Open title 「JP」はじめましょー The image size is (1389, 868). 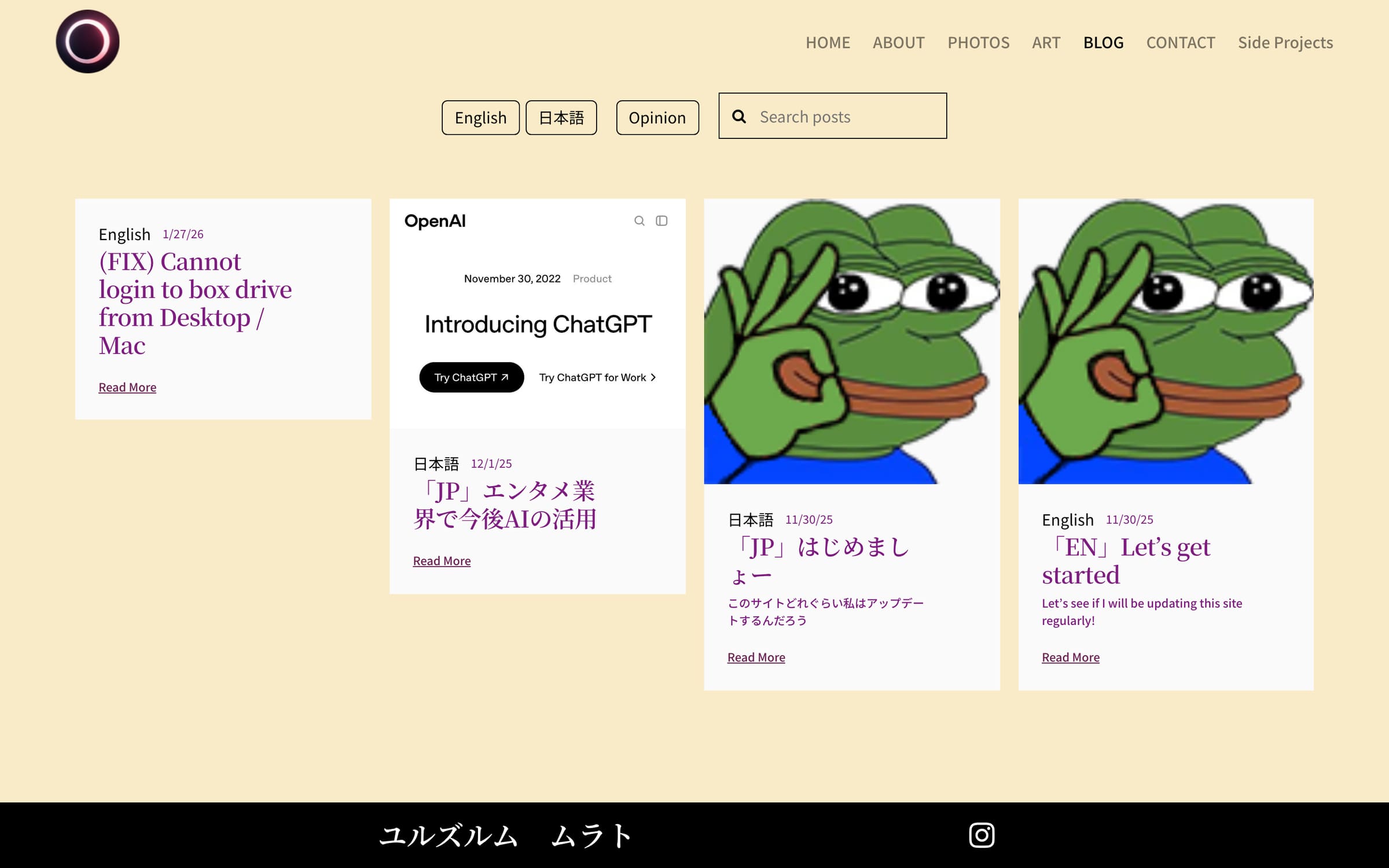(819, 561)
